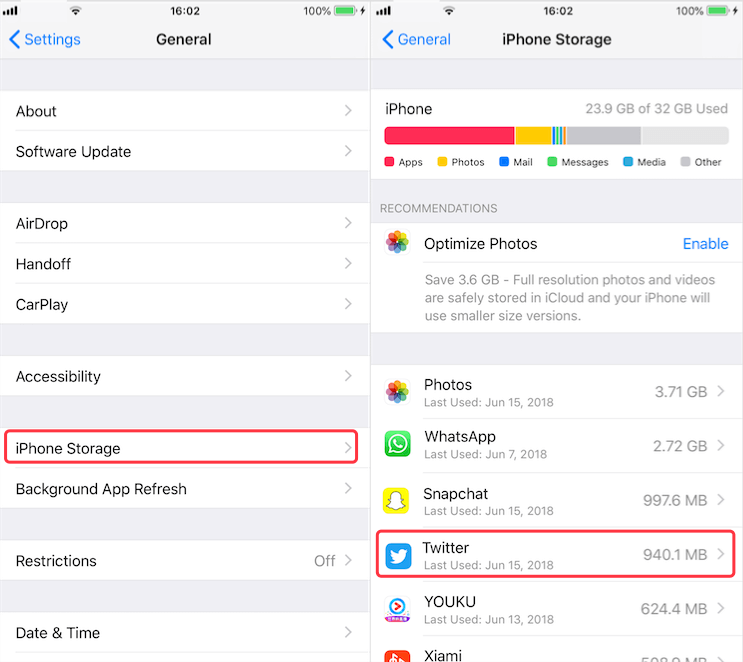Screen dimensions: 743x662
Task: Expand the Restrictions row chevron
Action: (x=348, y=560)
